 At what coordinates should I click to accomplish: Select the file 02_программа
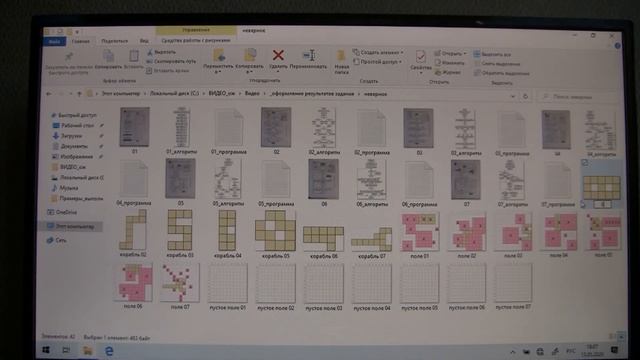point(371,131)
